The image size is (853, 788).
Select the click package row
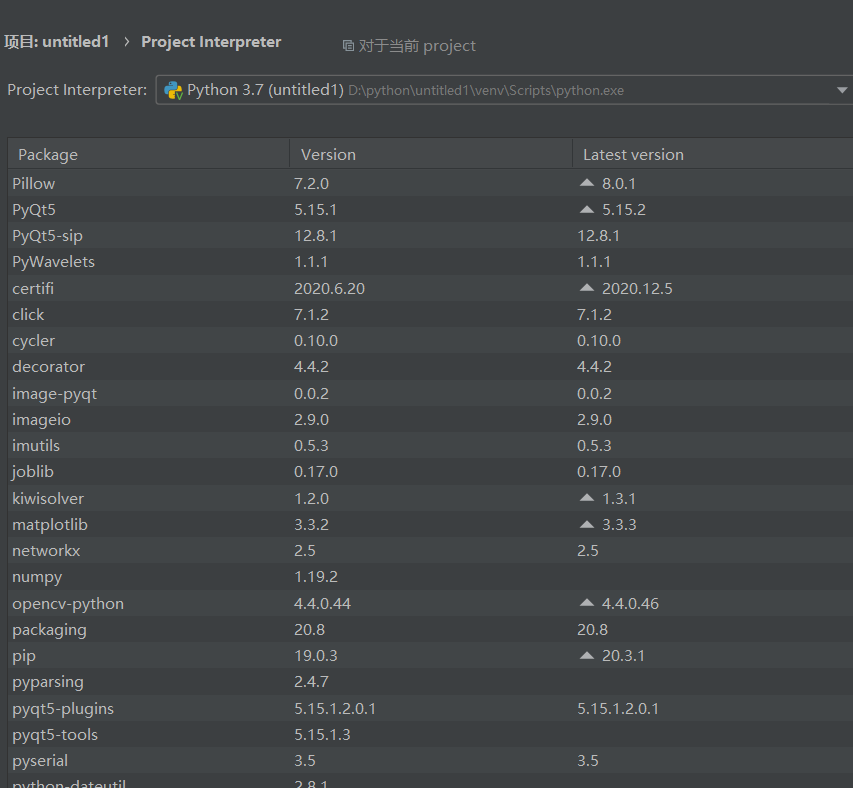431,314
